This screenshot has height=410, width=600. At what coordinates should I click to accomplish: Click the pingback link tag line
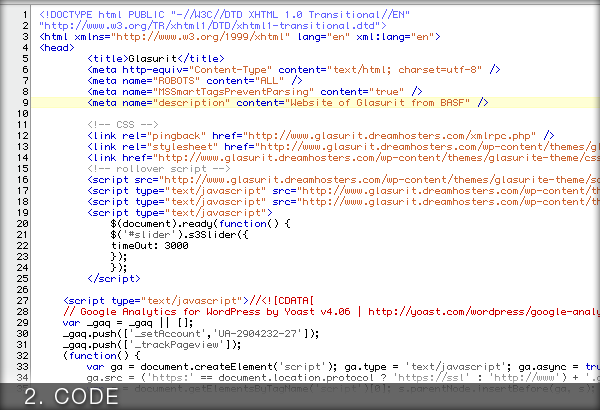[321, 136]
